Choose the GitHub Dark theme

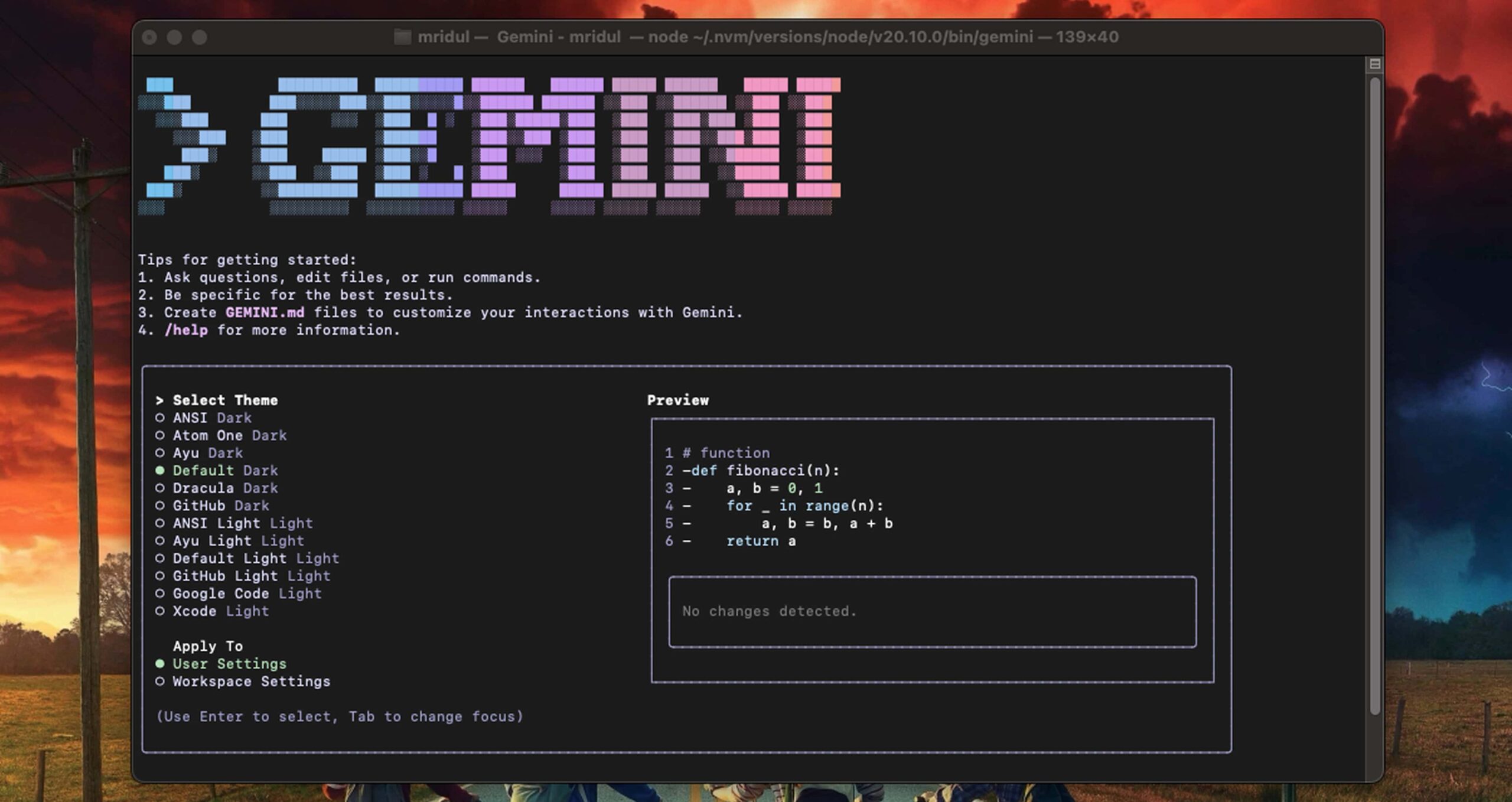[212, 506]
